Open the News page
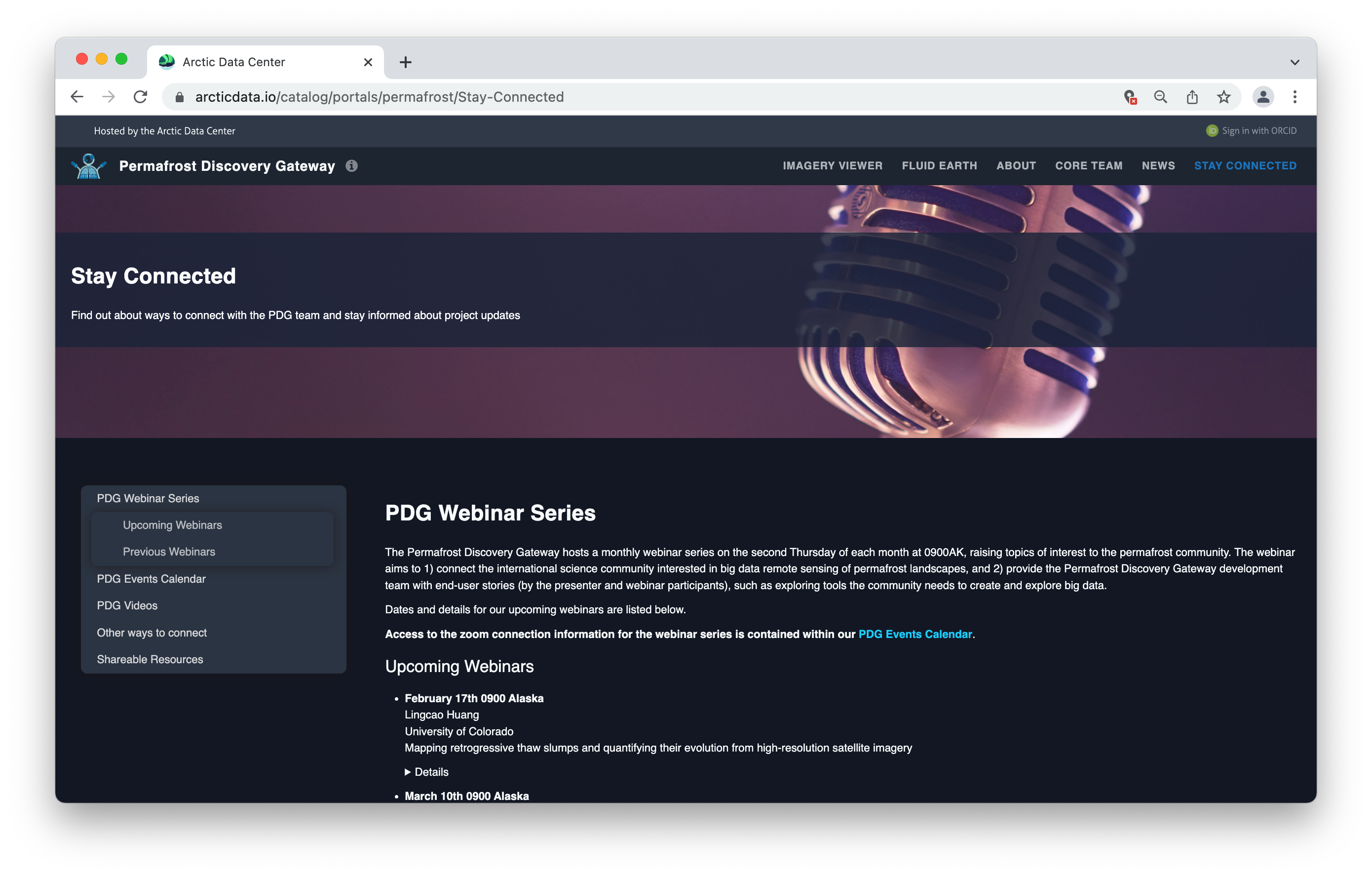The height and width of the screenshot is (876, 1372). [x=1158, y=165]
